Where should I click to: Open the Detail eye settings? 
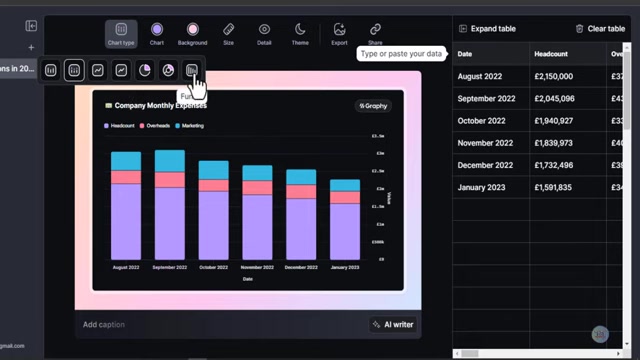[264, 34]
